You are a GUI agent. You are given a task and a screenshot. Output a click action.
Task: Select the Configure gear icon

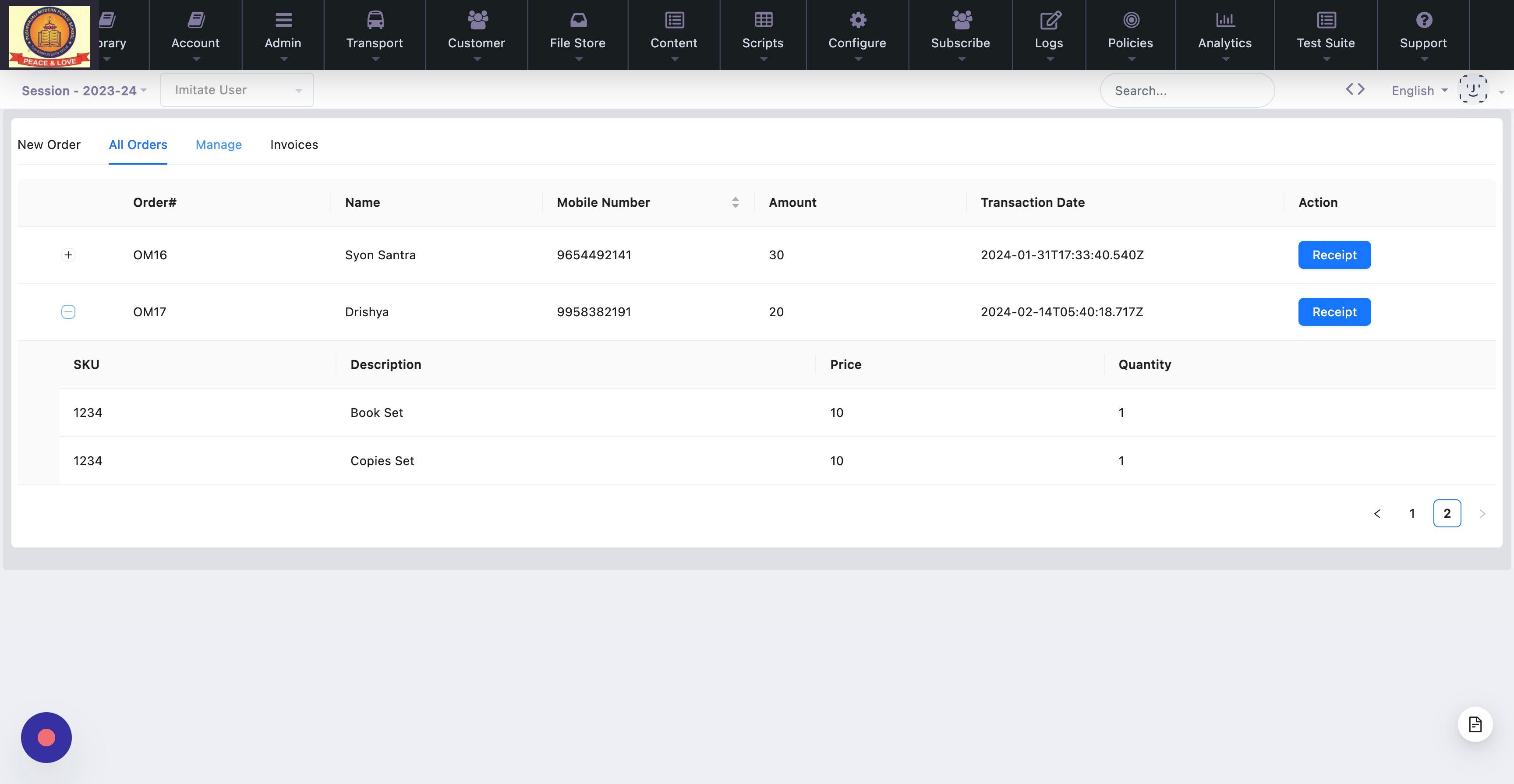coord(857,20)
